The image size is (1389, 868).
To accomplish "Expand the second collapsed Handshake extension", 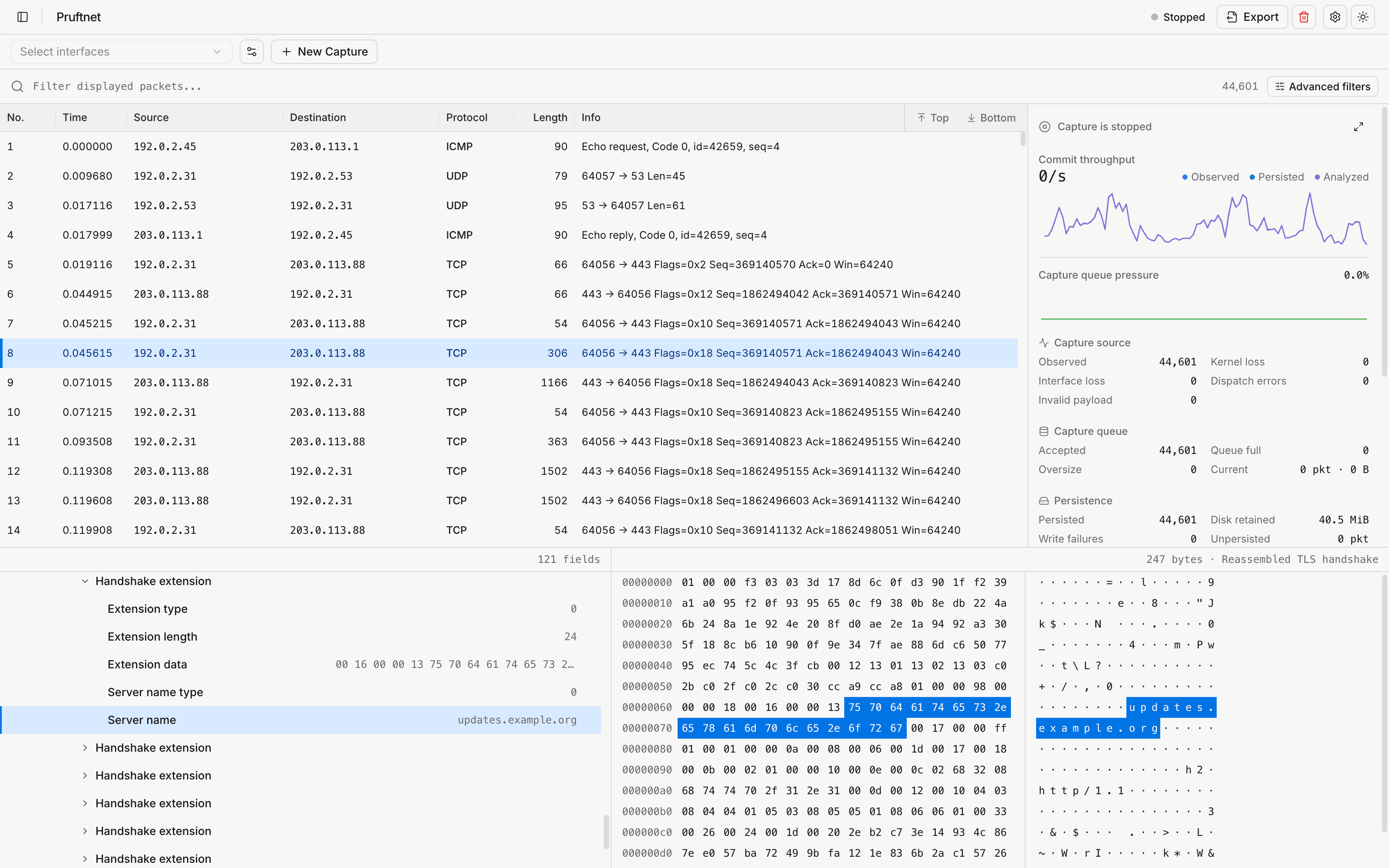I will (85, 776).
